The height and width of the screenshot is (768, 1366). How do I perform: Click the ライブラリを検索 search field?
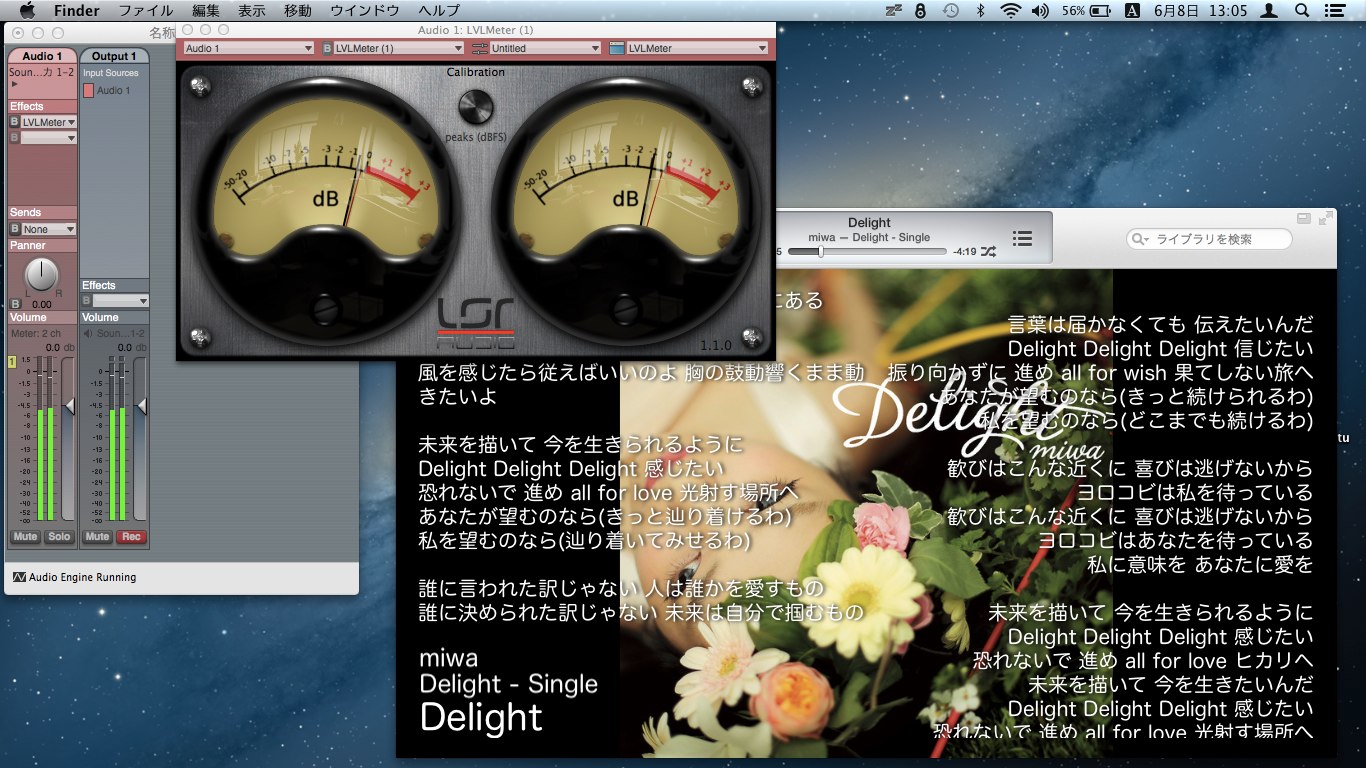coord(1209,239)
